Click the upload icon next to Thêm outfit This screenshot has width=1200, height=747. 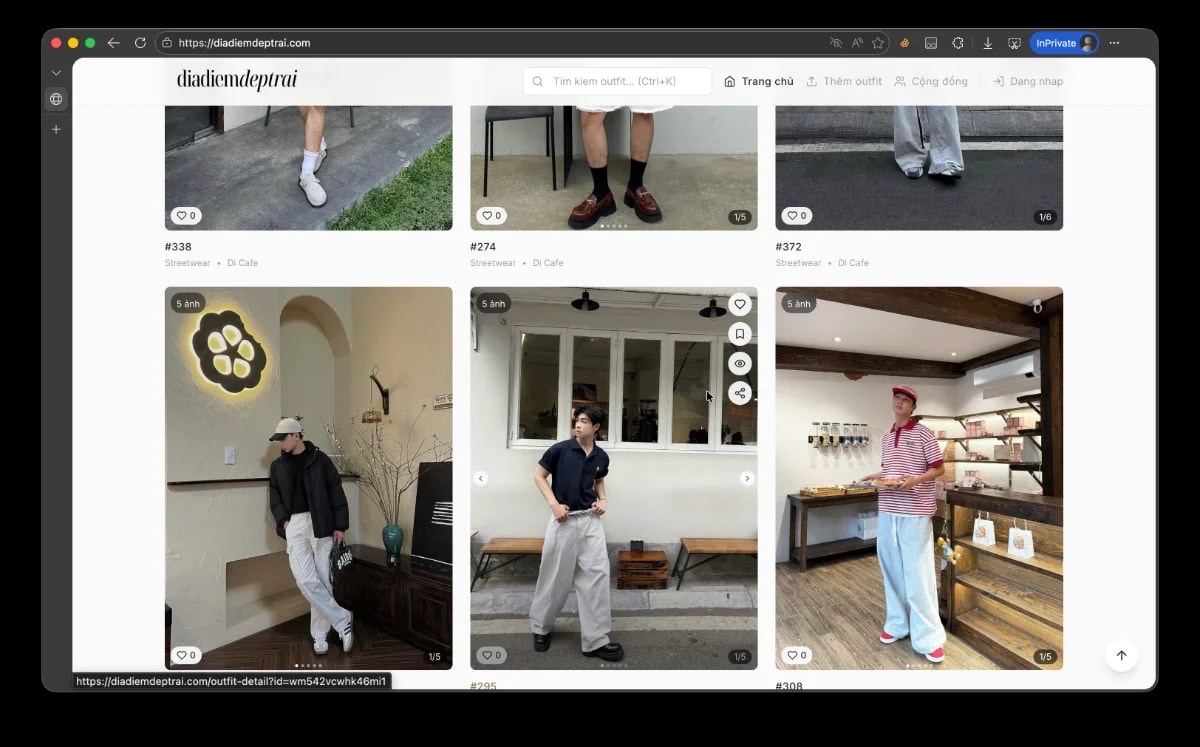(812, 81)
